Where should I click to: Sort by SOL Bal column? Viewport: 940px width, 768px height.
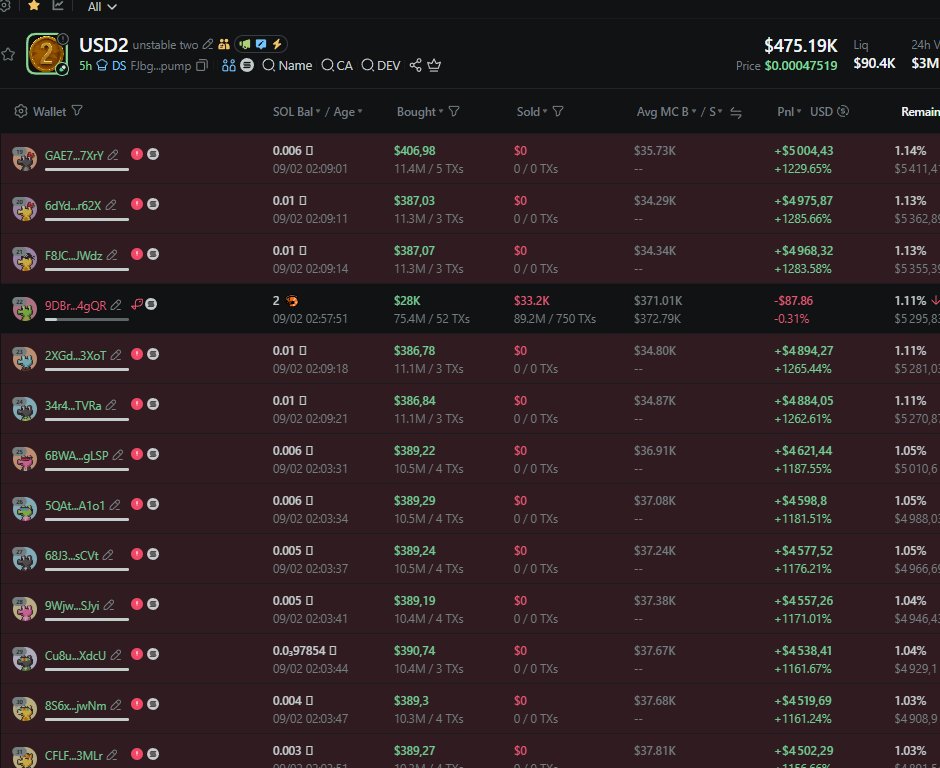click(x=296, y=112)
